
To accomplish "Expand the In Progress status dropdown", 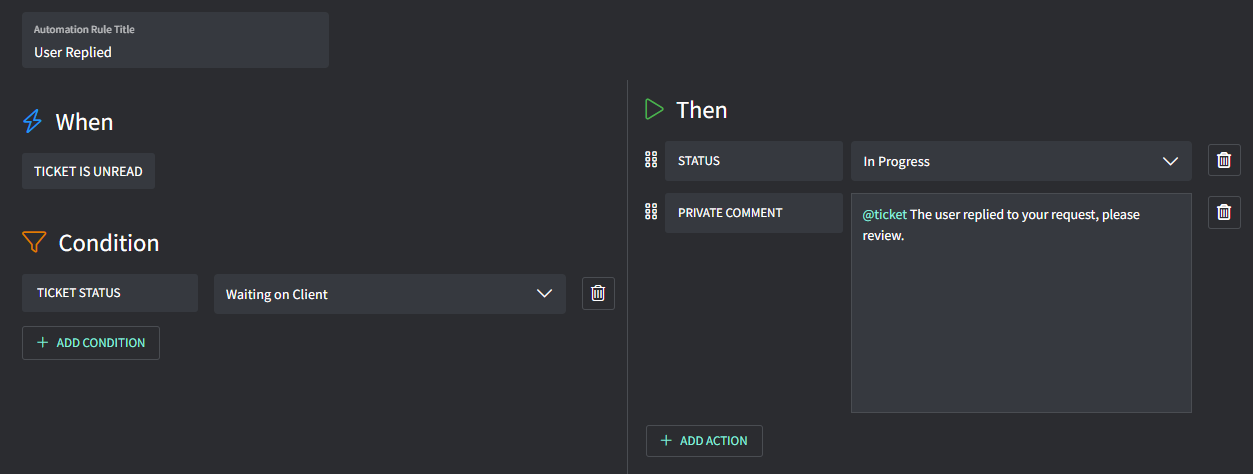I will (1021, 161).
